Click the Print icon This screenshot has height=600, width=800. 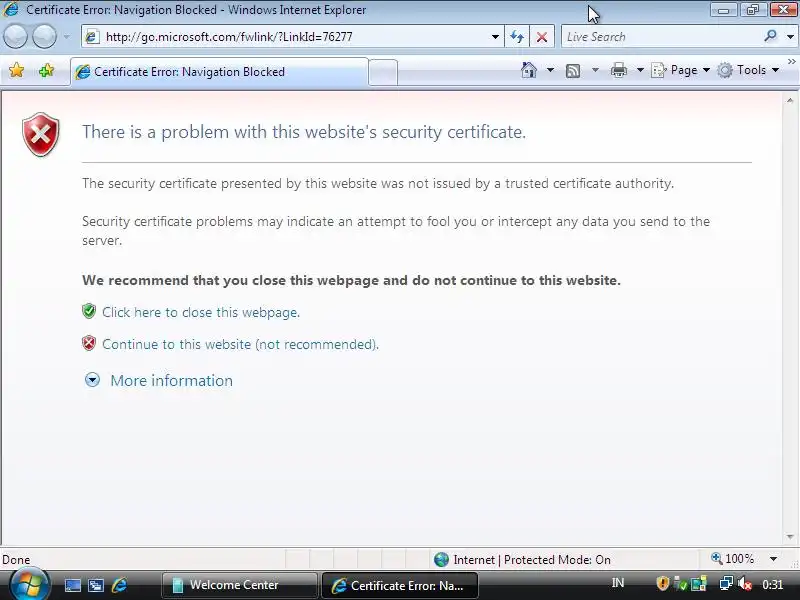618,70
